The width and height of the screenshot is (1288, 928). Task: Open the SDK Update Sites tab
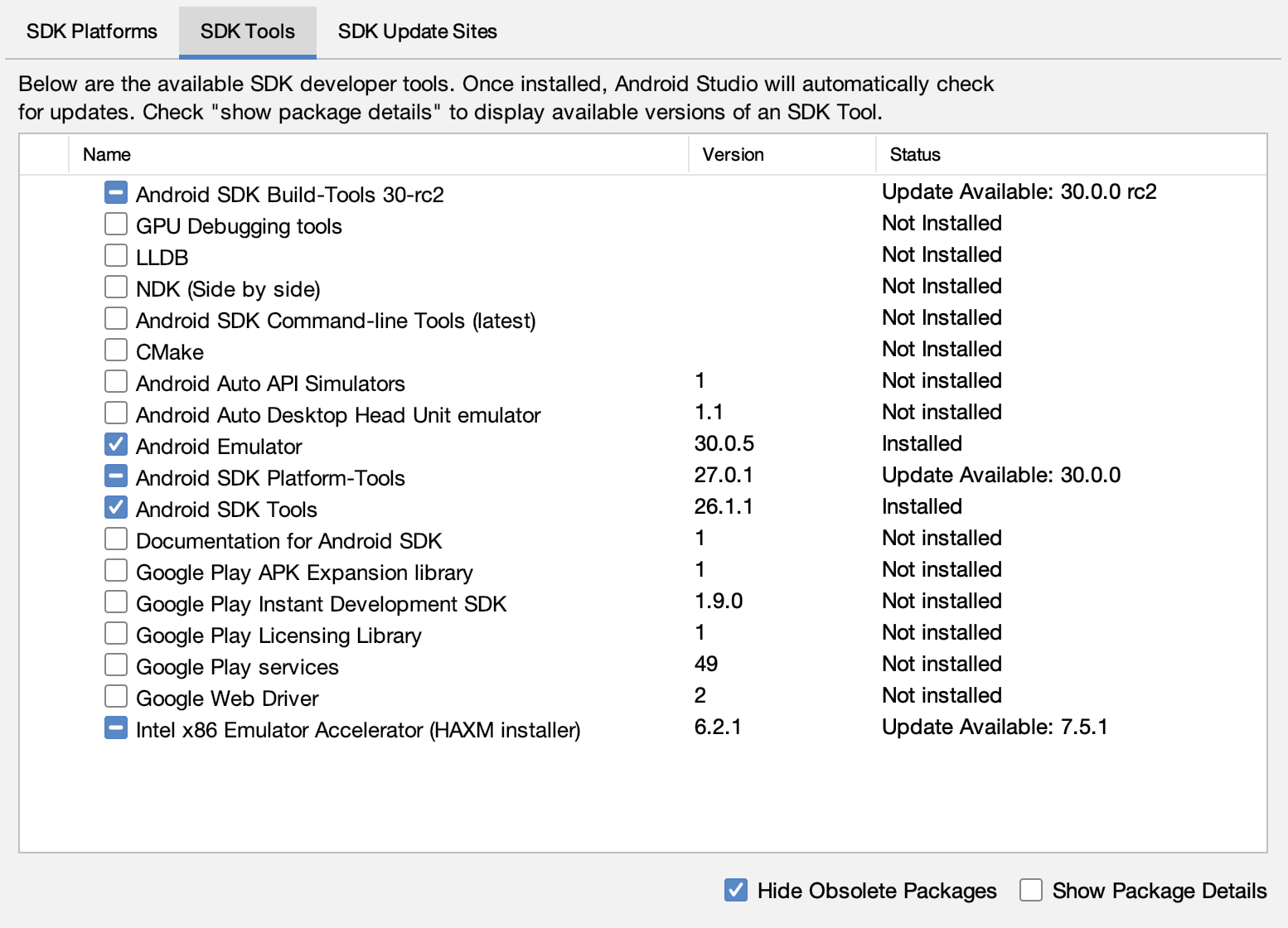click(x=417, y=31)
